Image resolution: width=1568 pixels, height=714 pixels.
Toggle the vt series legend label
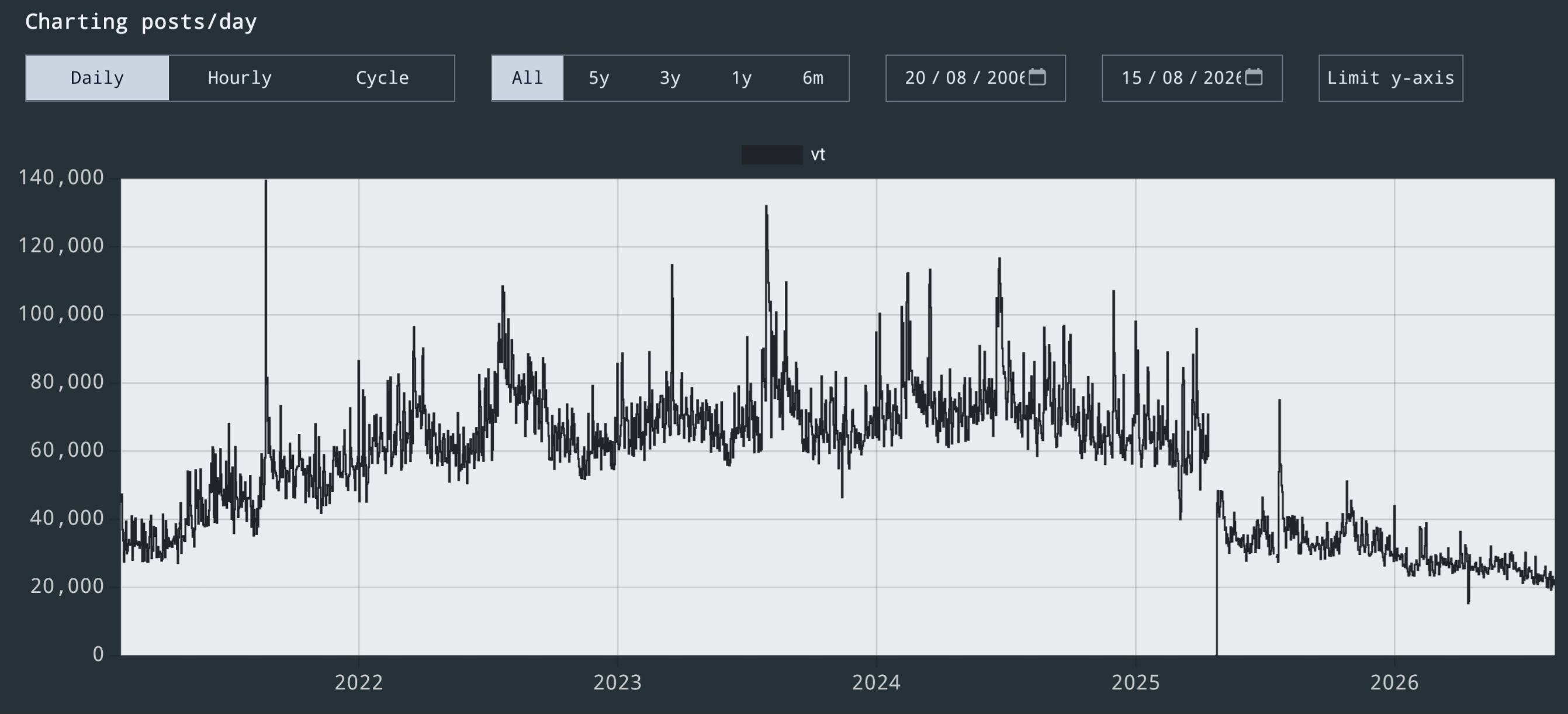coord(818,155)
